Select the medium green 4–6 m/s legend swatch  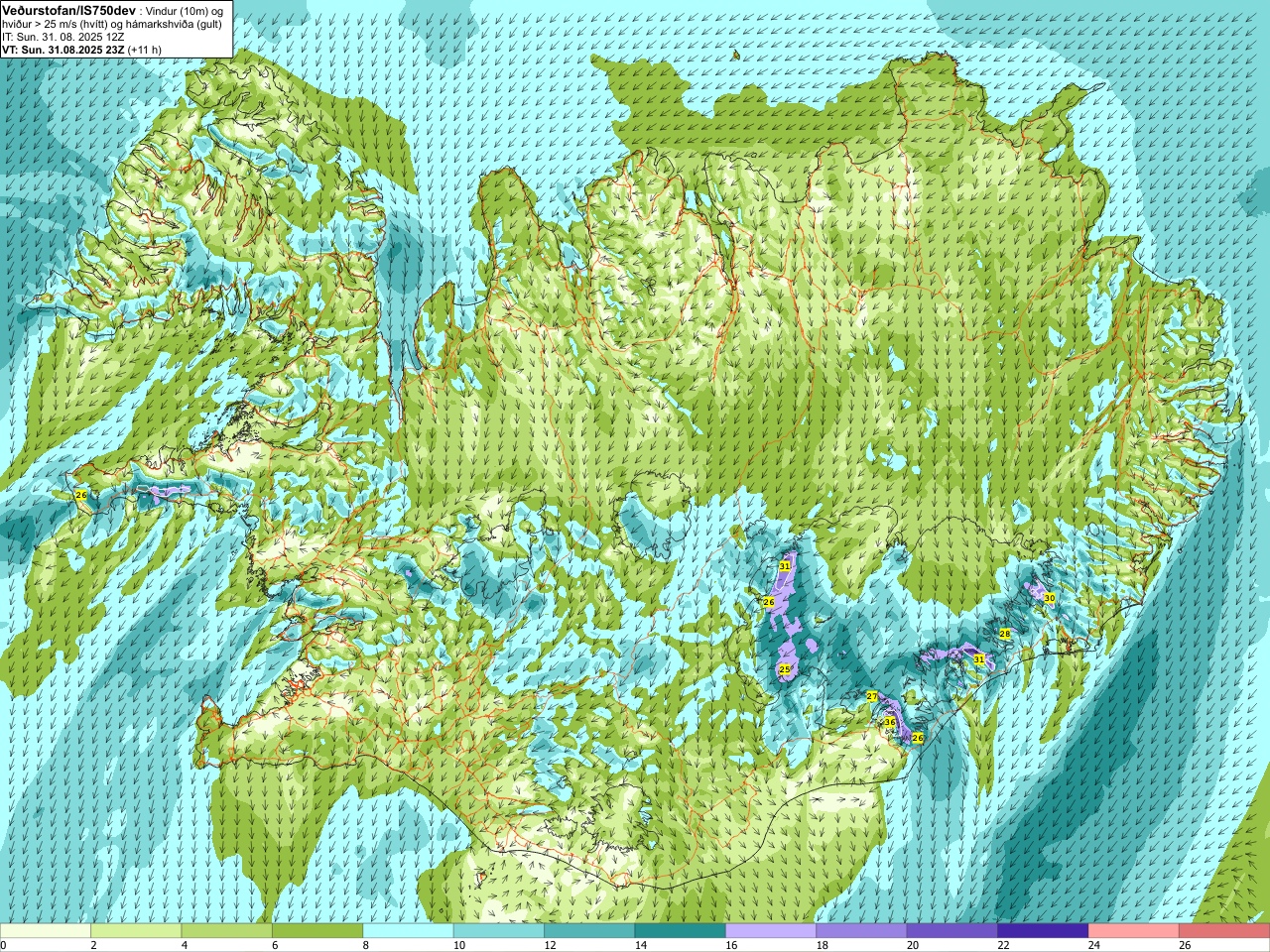tap(226, 931)
